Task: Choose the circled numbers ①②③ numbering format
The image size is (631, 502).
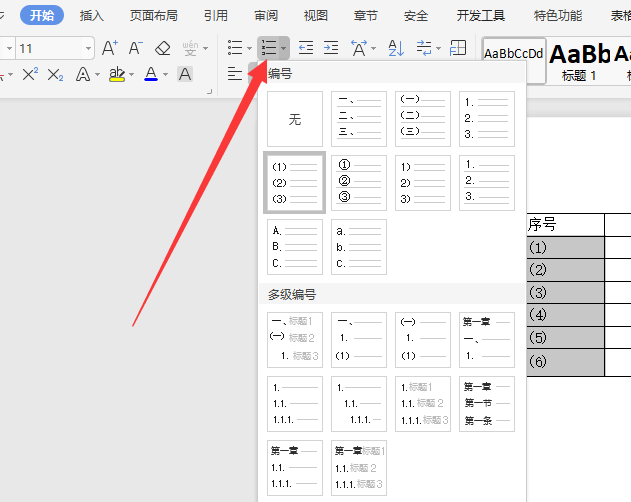Action: 359,182
